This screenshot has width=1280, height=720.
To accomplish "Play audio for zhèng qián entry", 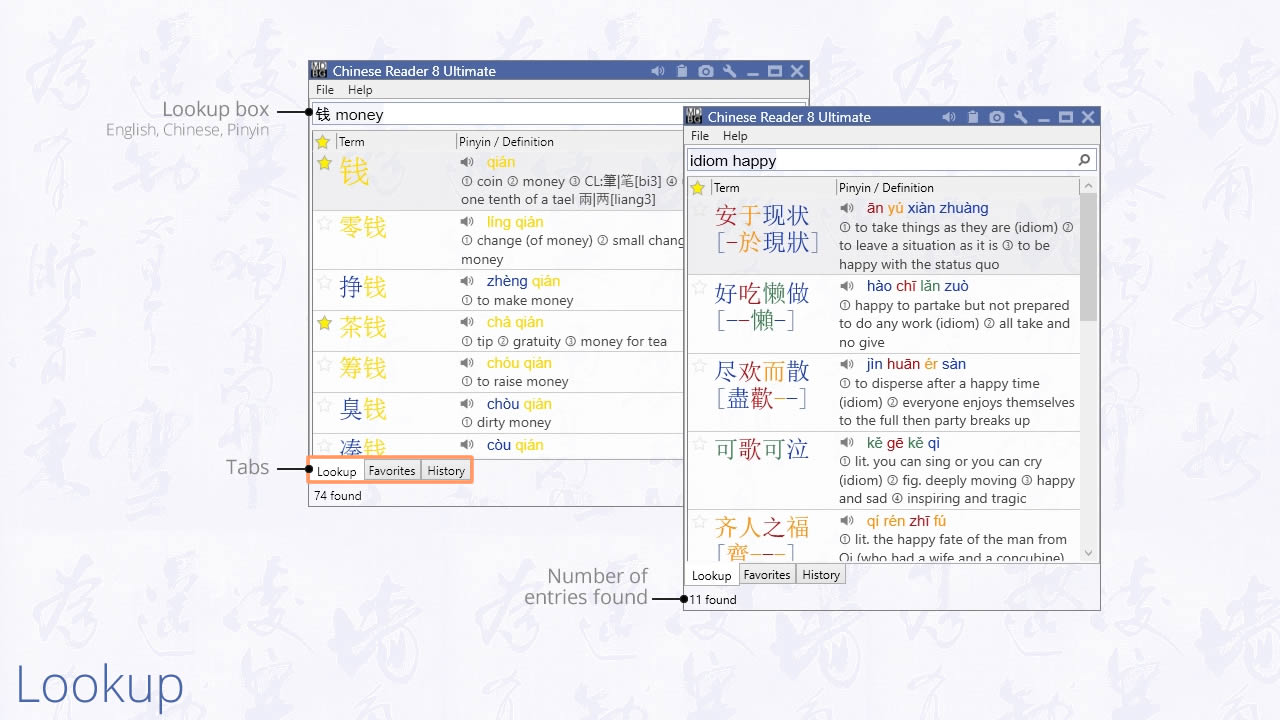I will point(467,281).
